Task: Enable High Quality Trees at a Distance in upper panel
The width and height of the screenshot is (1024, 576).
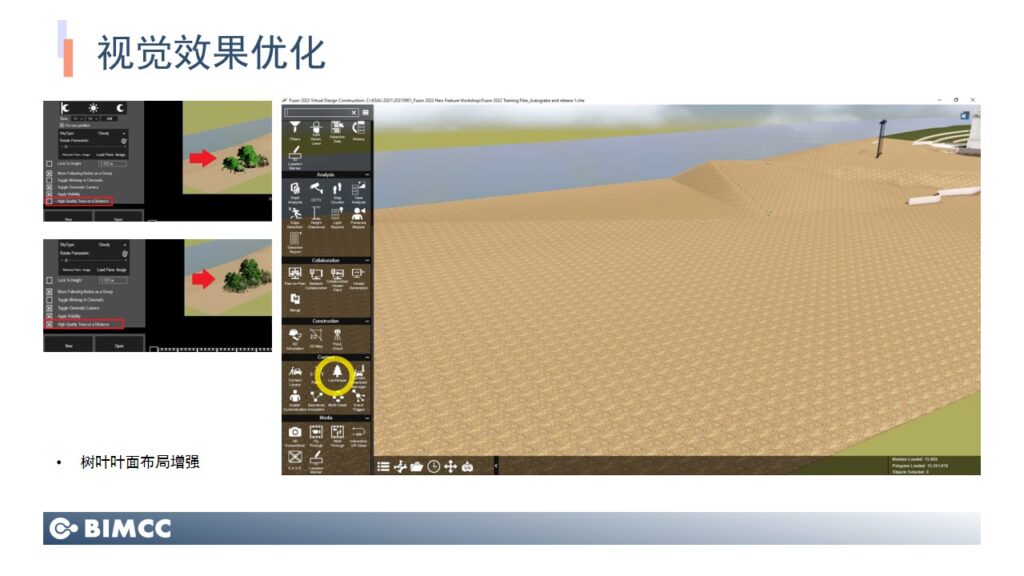Action: 49,201
